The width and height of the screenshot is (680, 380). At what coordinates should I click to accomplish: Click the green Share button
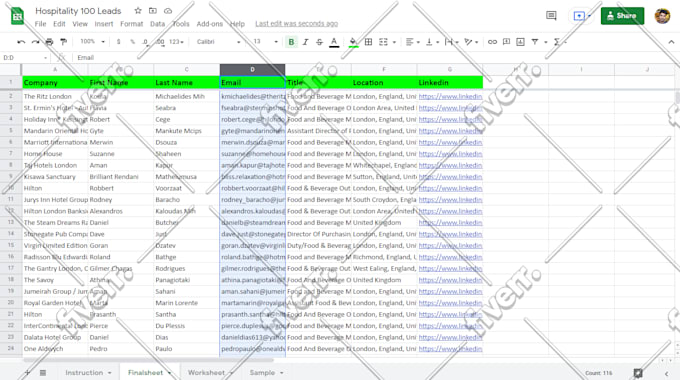pyautogui.click(x=622, y=16)
